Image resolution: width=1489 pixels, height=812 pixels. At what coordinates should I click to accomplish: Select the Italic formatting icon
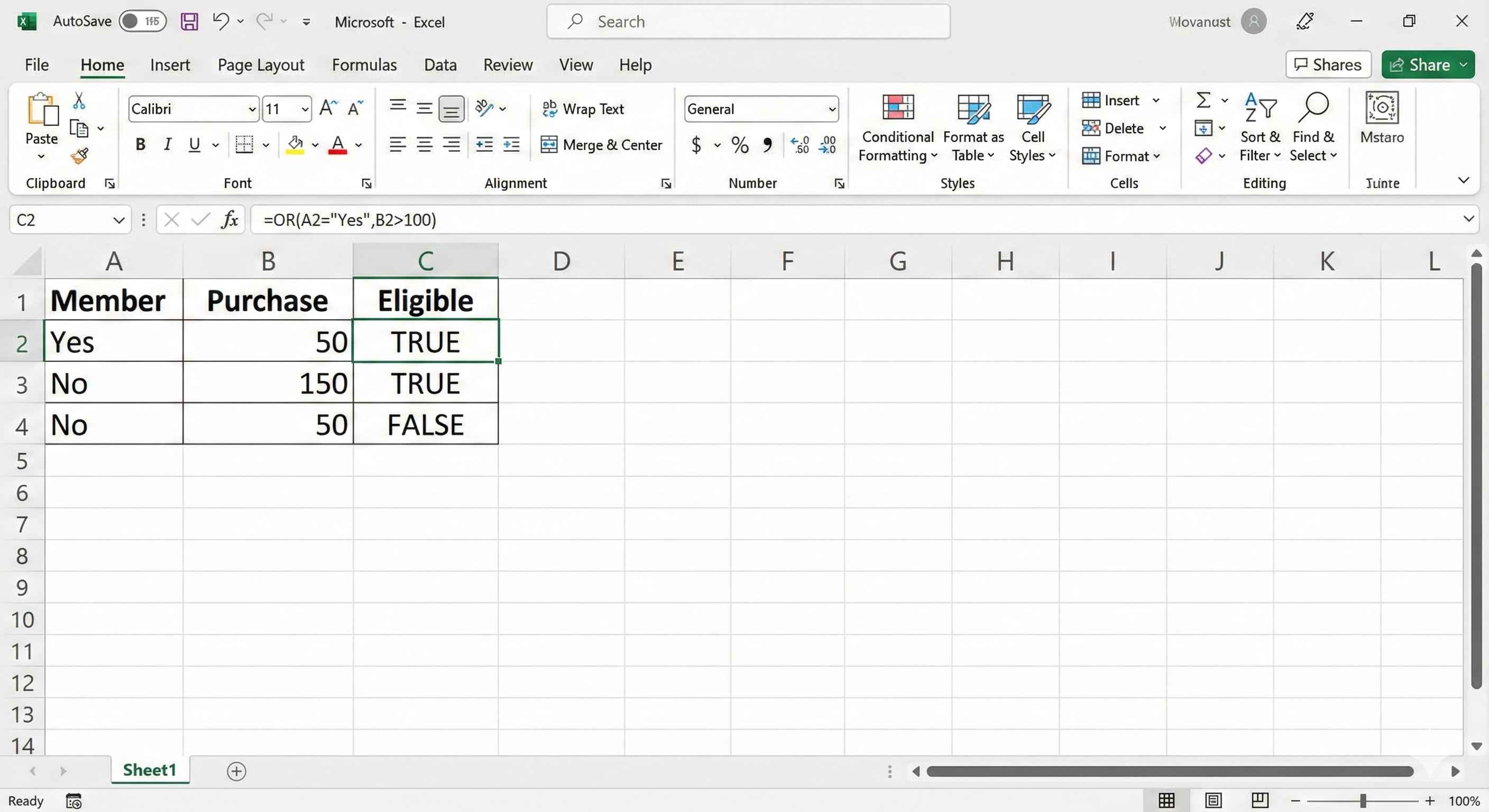coord(167,144)
